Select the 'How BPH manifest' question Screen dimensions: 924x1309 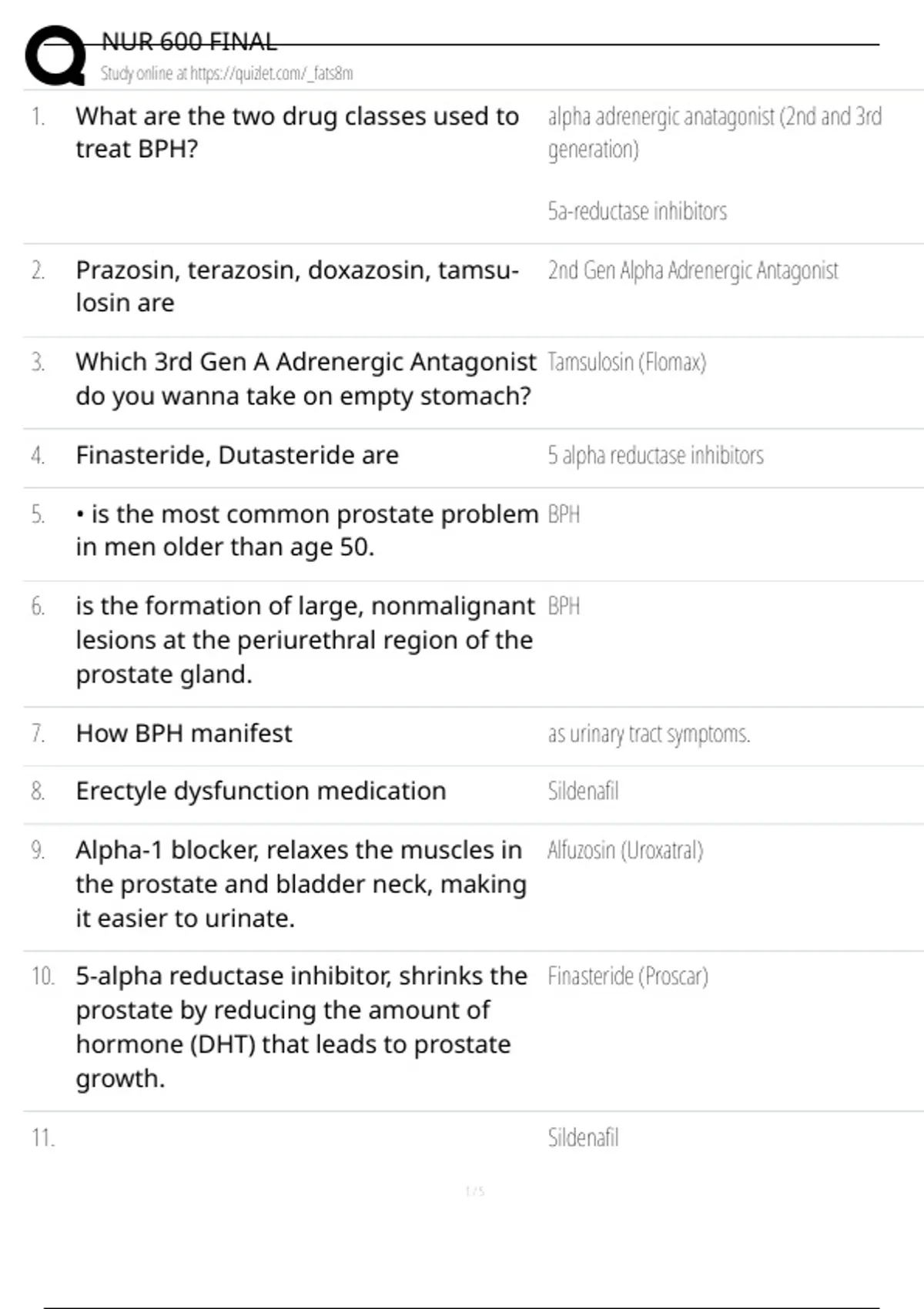[184, 733]
